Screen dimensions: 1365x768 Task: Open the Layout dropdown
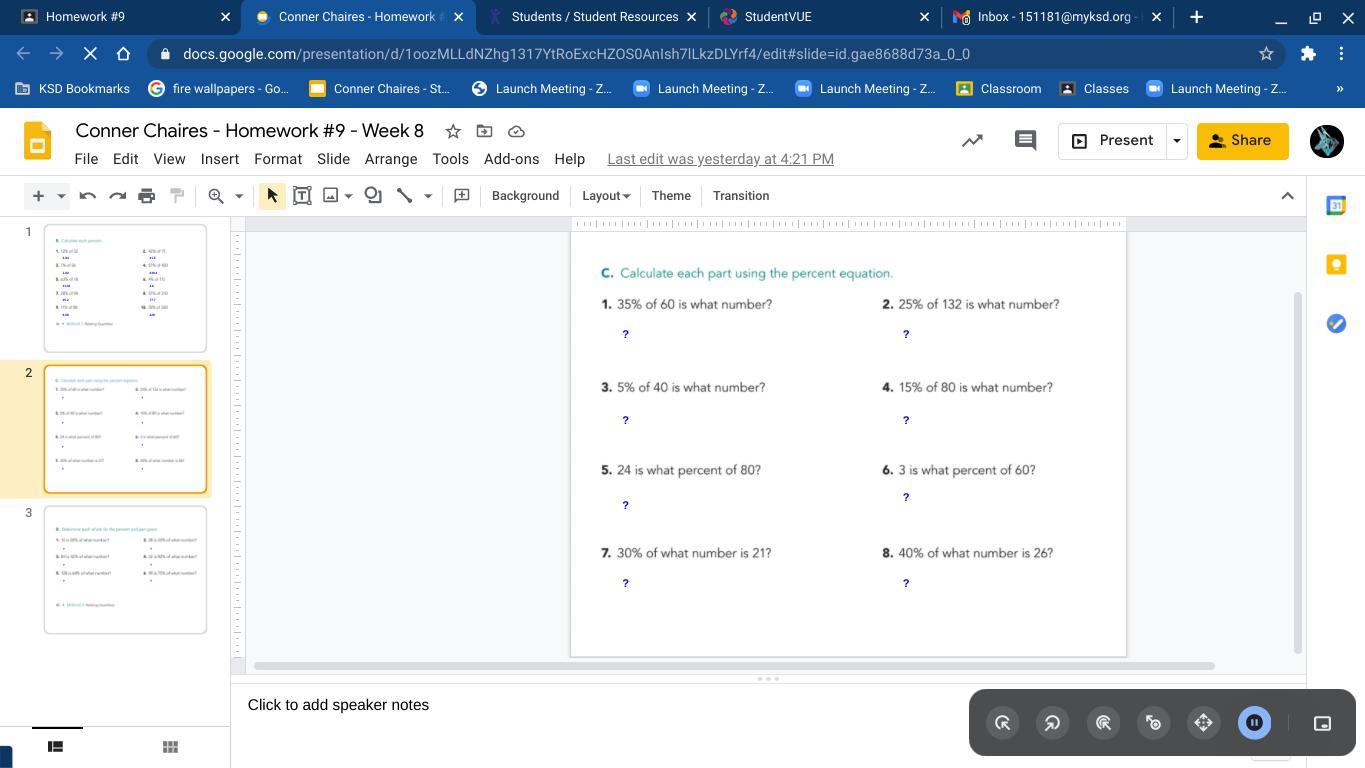coord(606,196)
